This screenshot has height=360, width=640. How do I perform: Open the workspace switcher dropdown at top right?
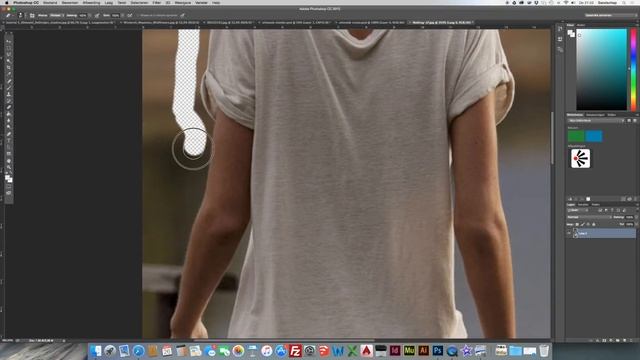(610, 16)
